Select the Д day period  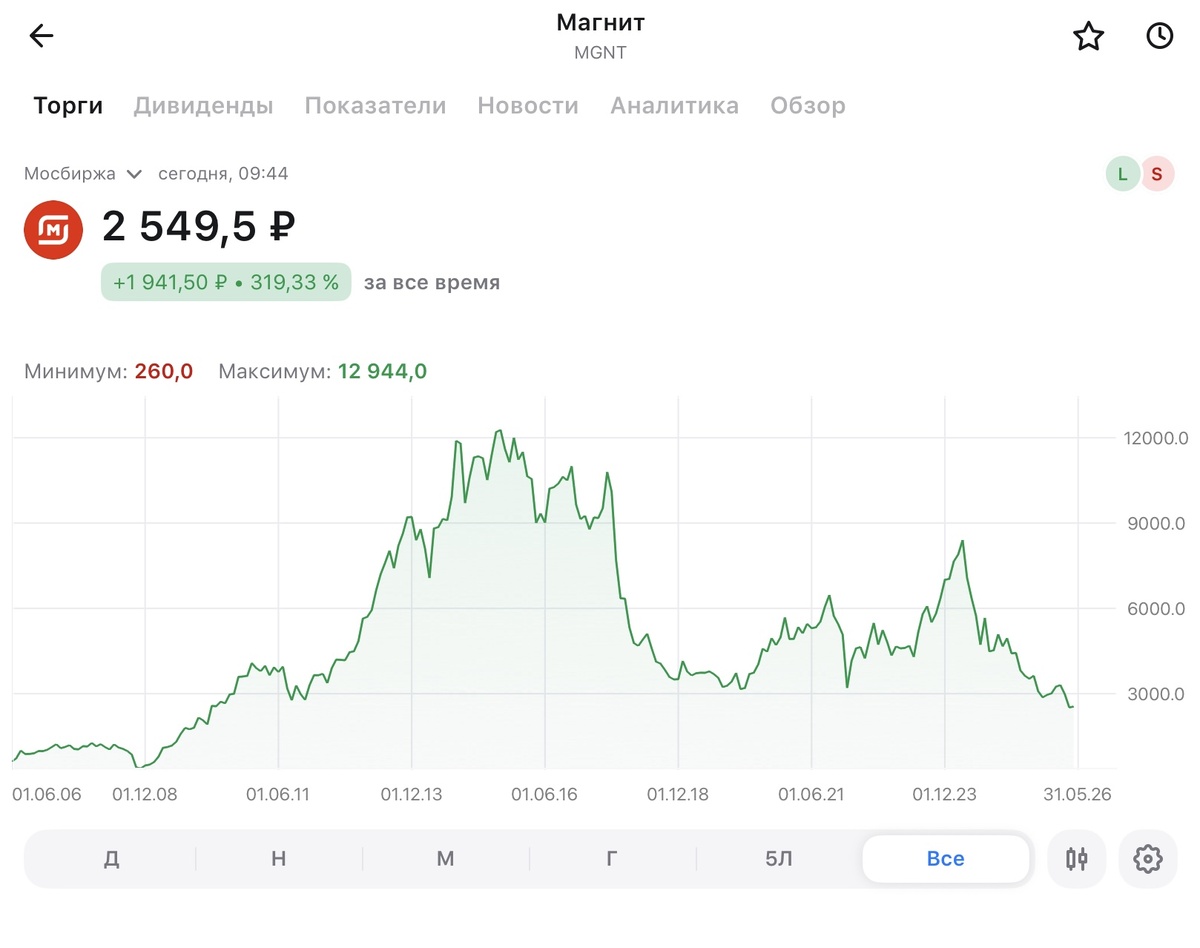112,859
